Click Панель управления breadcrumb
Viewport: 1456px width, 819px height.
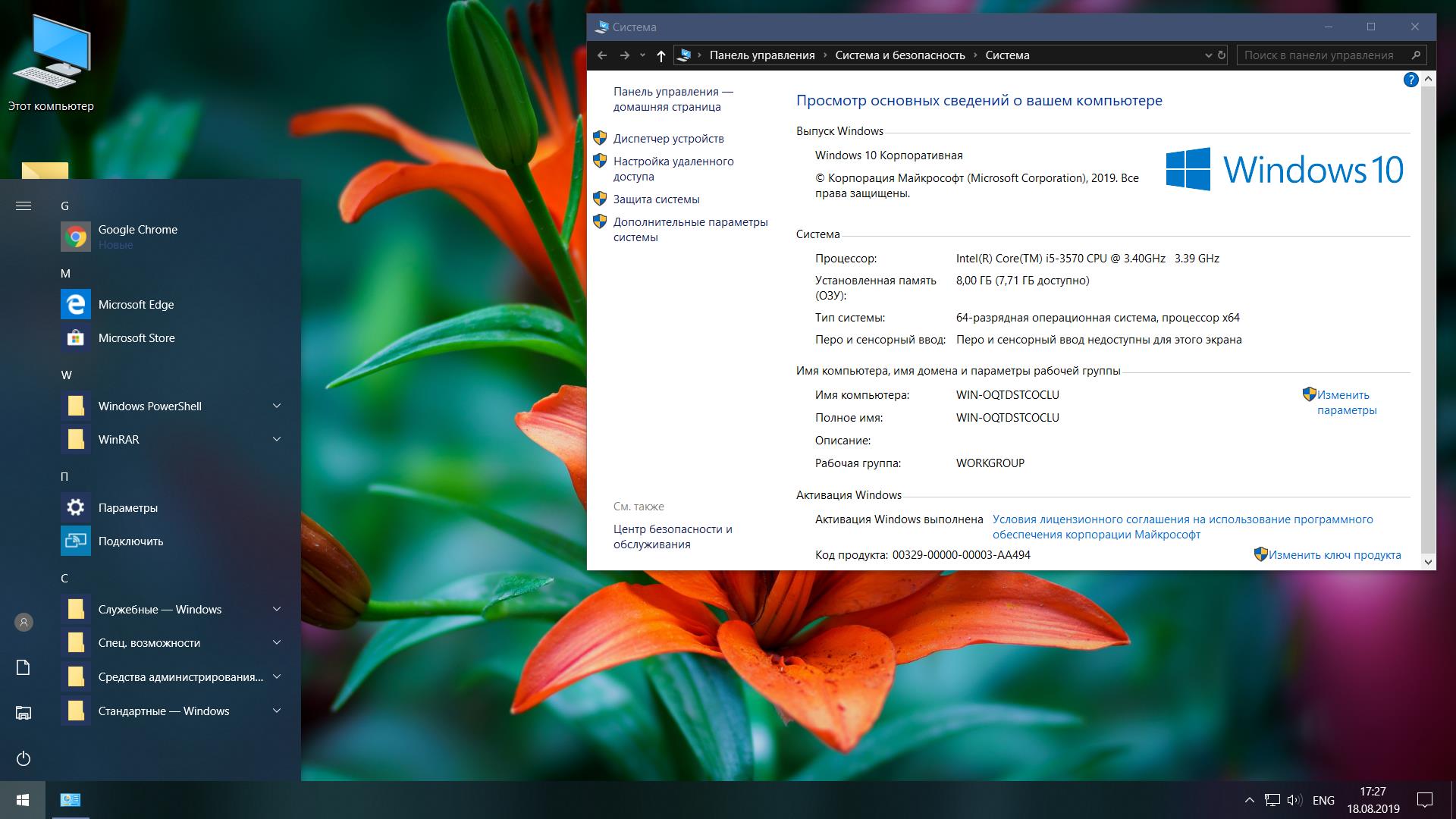[762, 55]
